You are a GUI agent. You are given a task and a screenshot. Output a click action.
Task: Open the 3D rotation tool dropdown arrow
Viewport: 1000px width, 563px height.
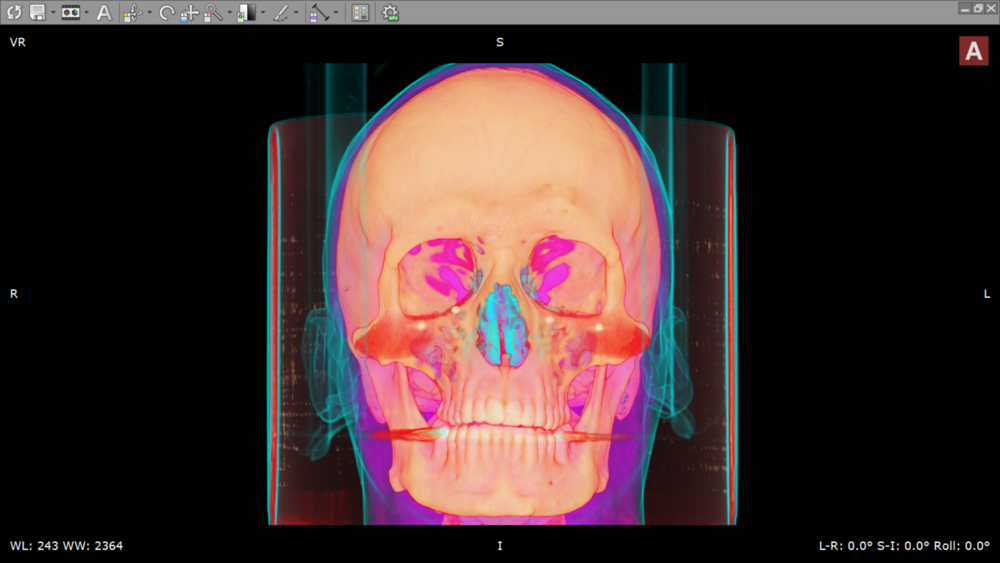click(148, 14)
